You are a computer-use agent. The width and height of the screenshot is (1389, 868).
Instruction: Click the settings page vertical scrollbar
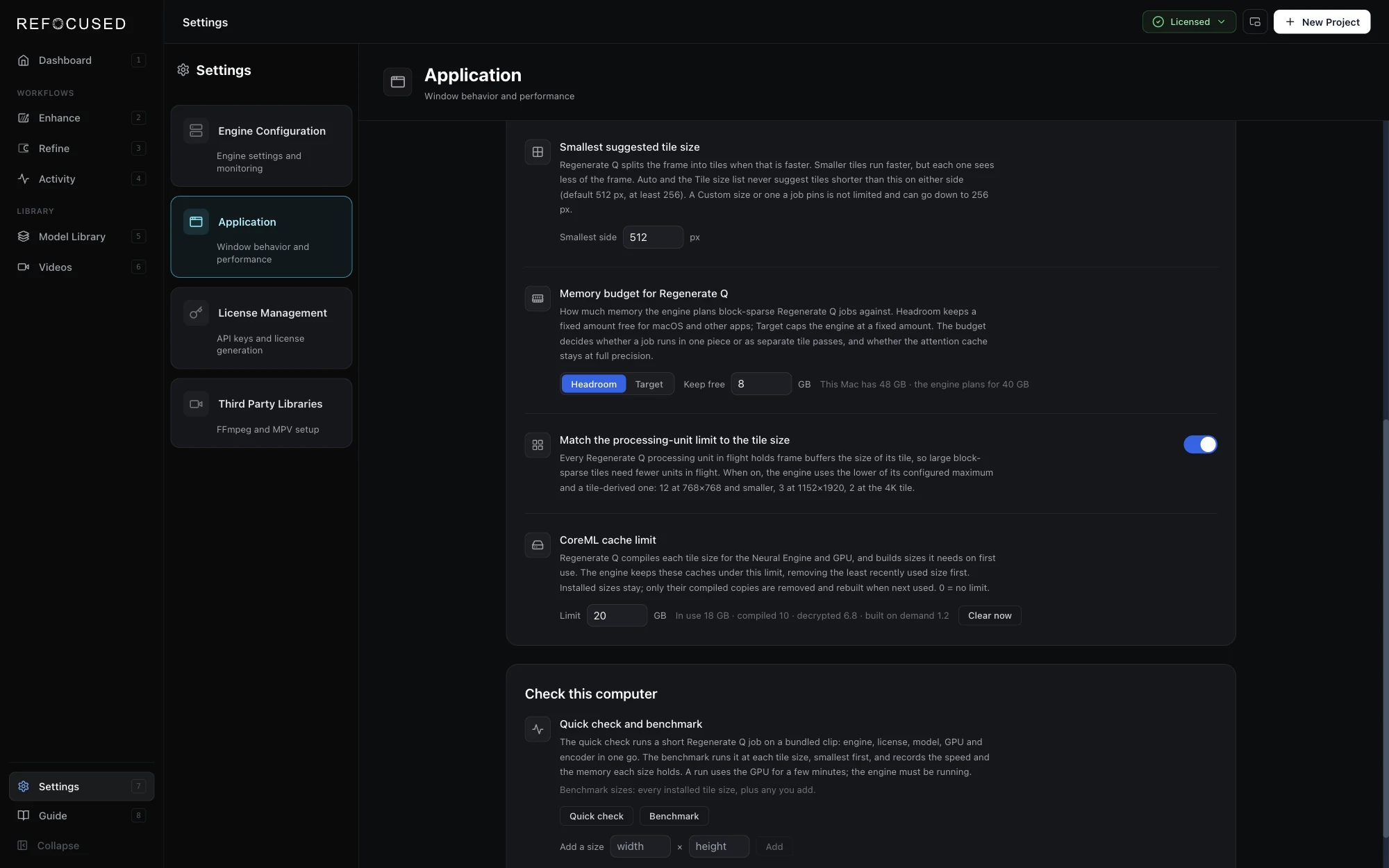tap(1386, 628)
